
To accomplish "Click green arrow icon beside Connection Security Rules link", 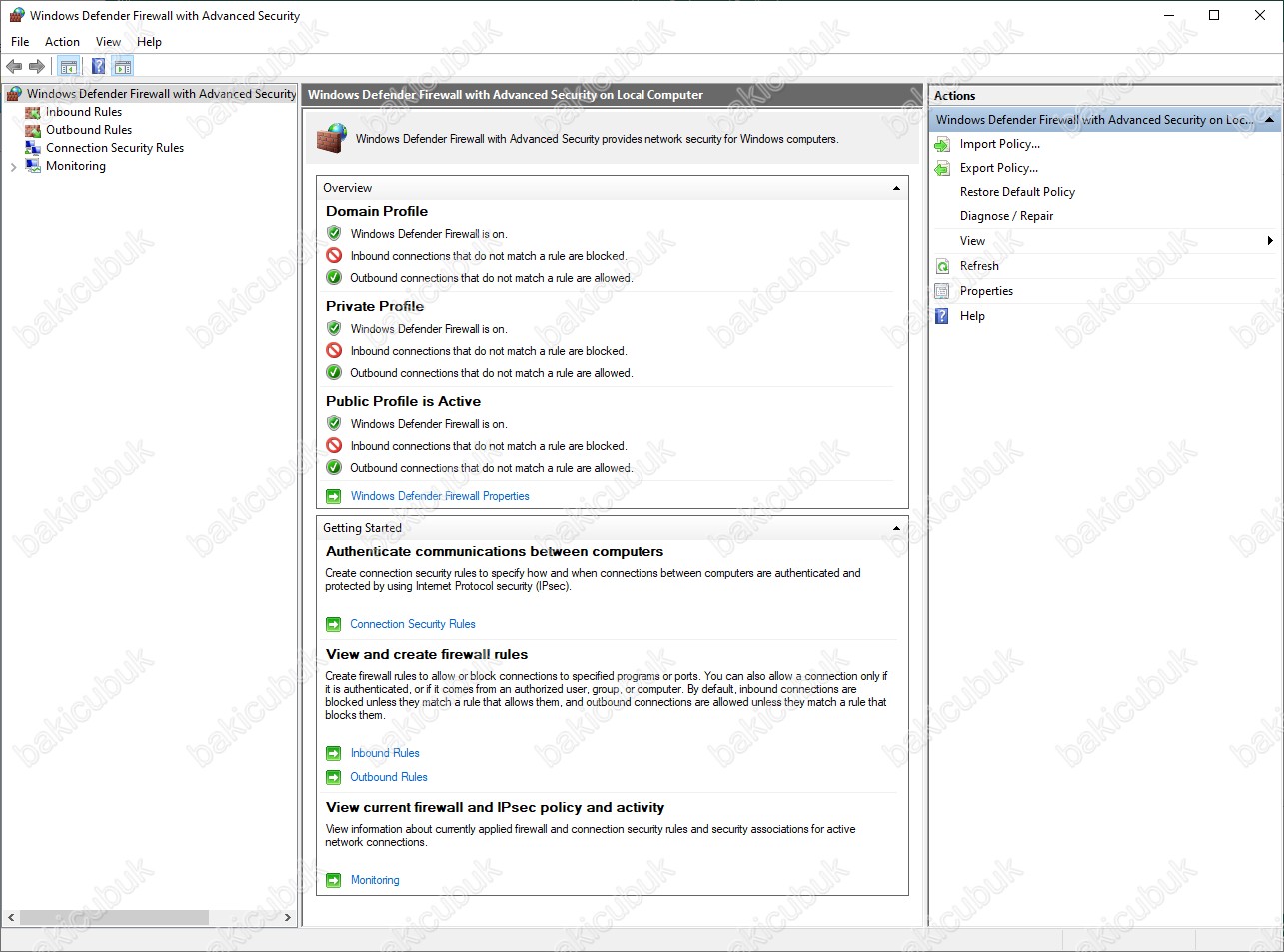I will (x=334, y=624).
